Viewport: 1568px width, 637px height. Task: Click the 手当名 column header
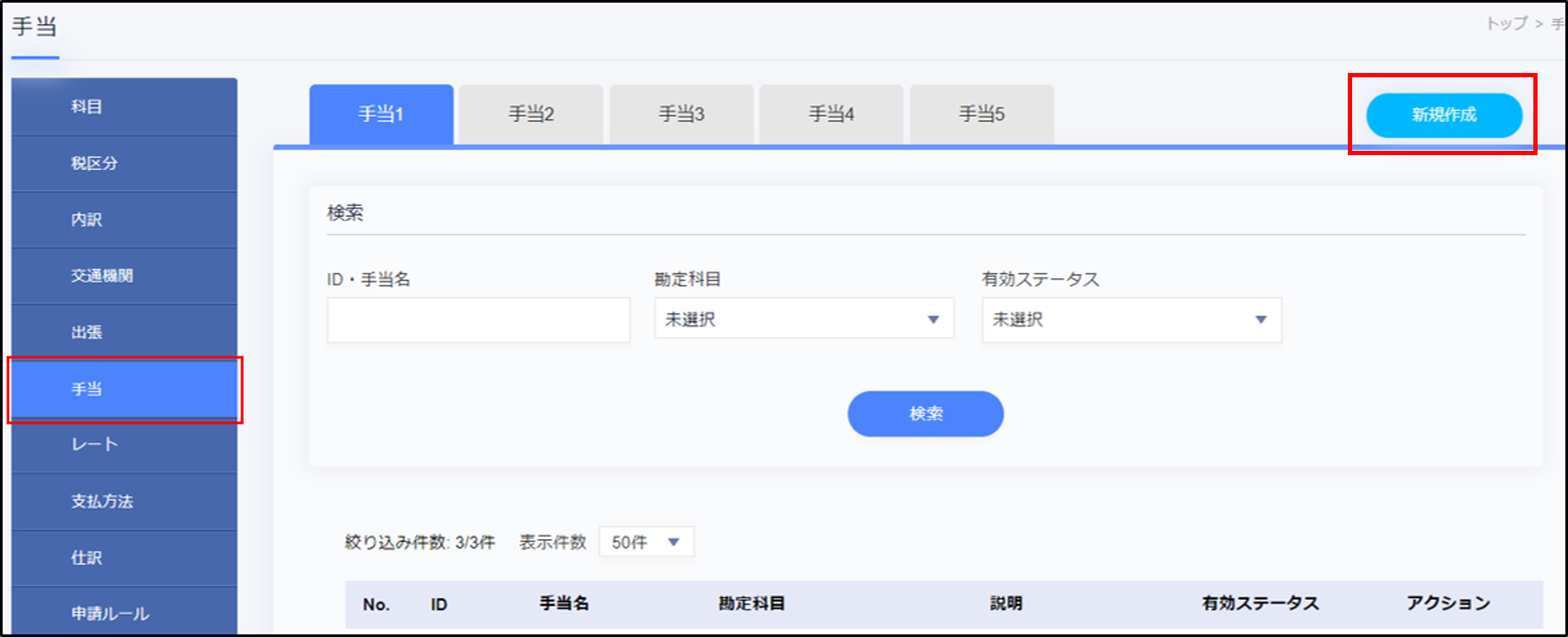click(x=565, y=604)
